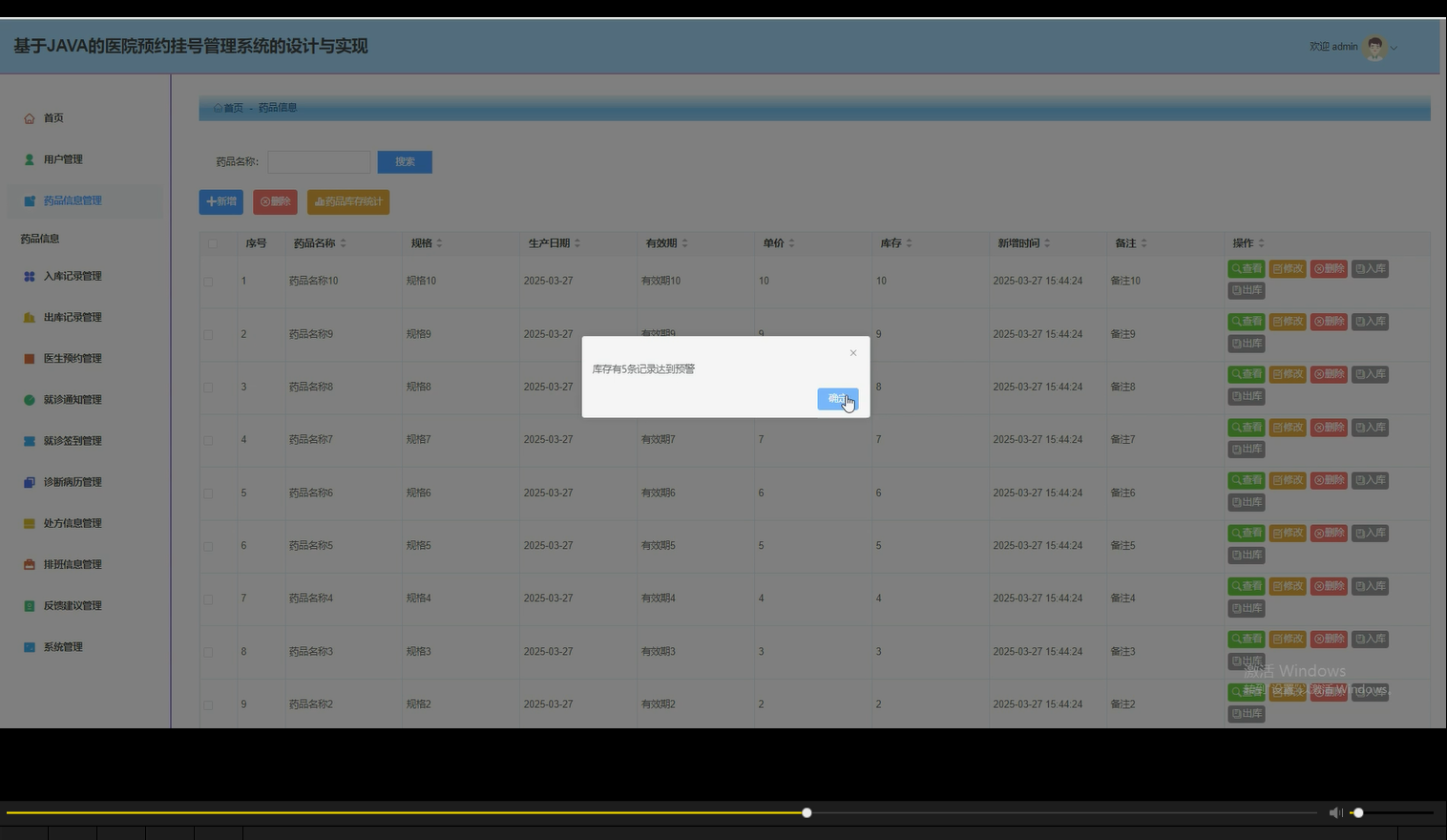
Task: Click the blue 搜索 button
Action: pyautogui.click(x=405, y=162)
